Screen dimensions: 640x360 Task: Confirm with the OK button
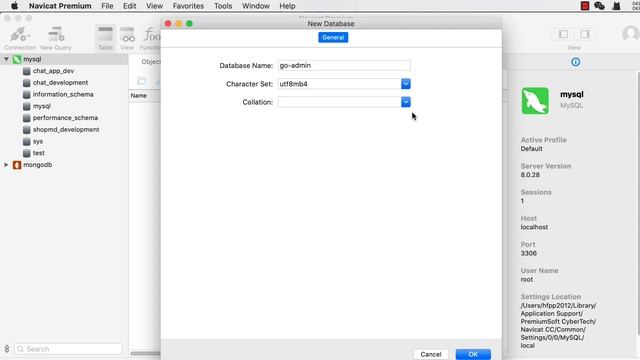click(x=473, y=354)
